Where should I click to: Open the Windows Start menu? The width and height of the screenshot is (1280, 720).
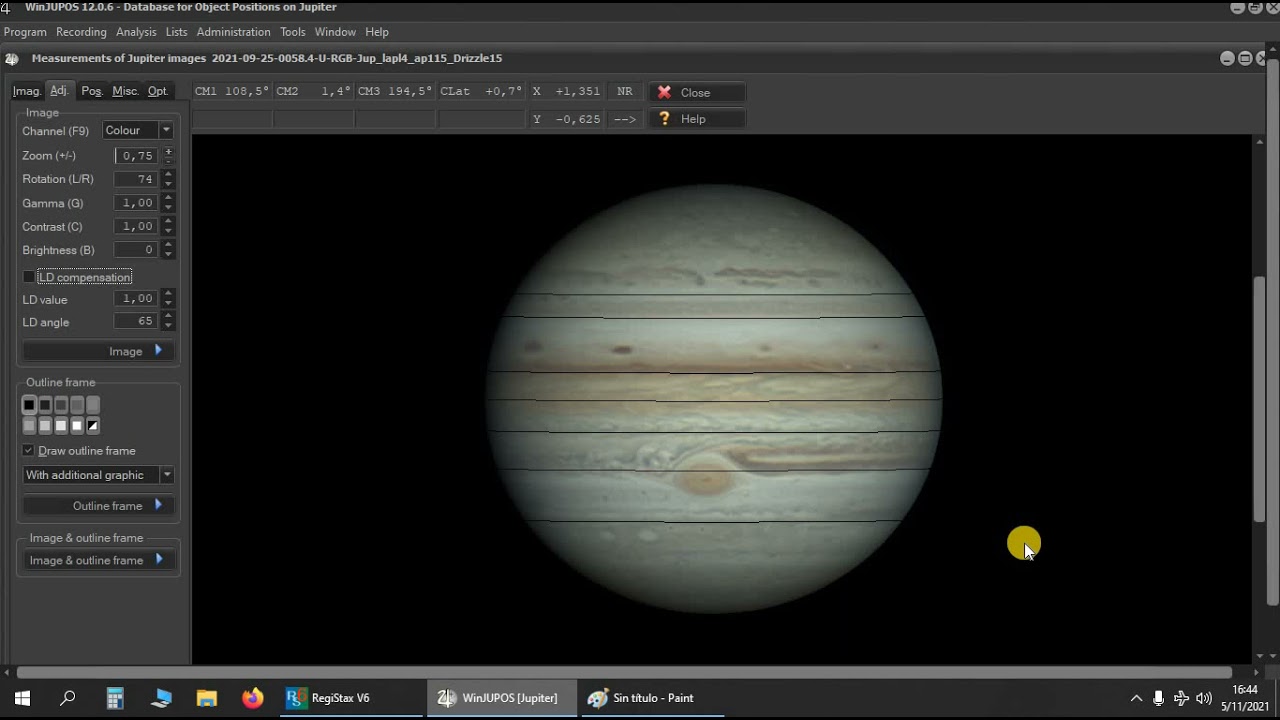tap(22, 698)
